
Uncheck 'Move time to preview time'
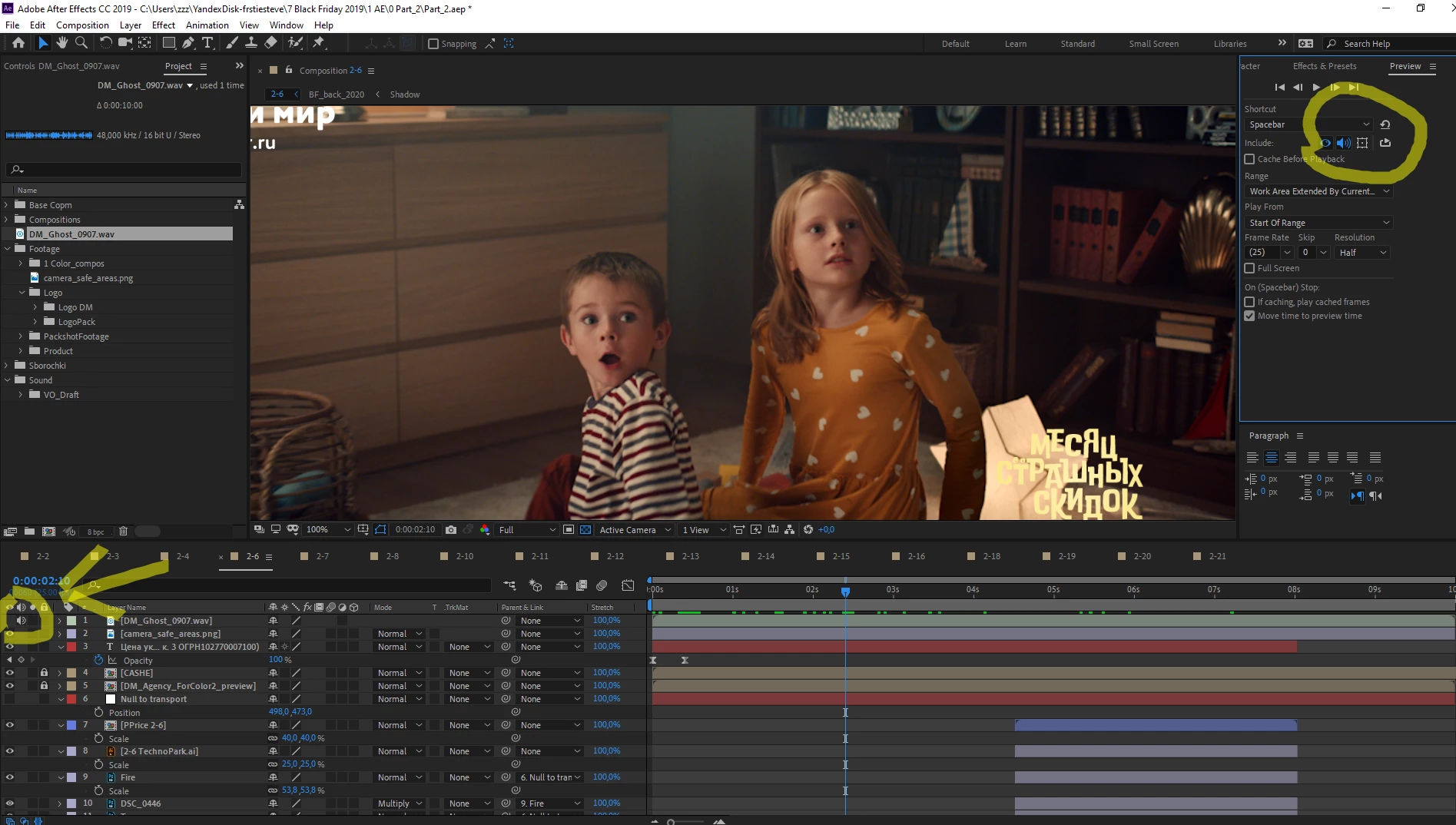click(x=1249, y=316)
